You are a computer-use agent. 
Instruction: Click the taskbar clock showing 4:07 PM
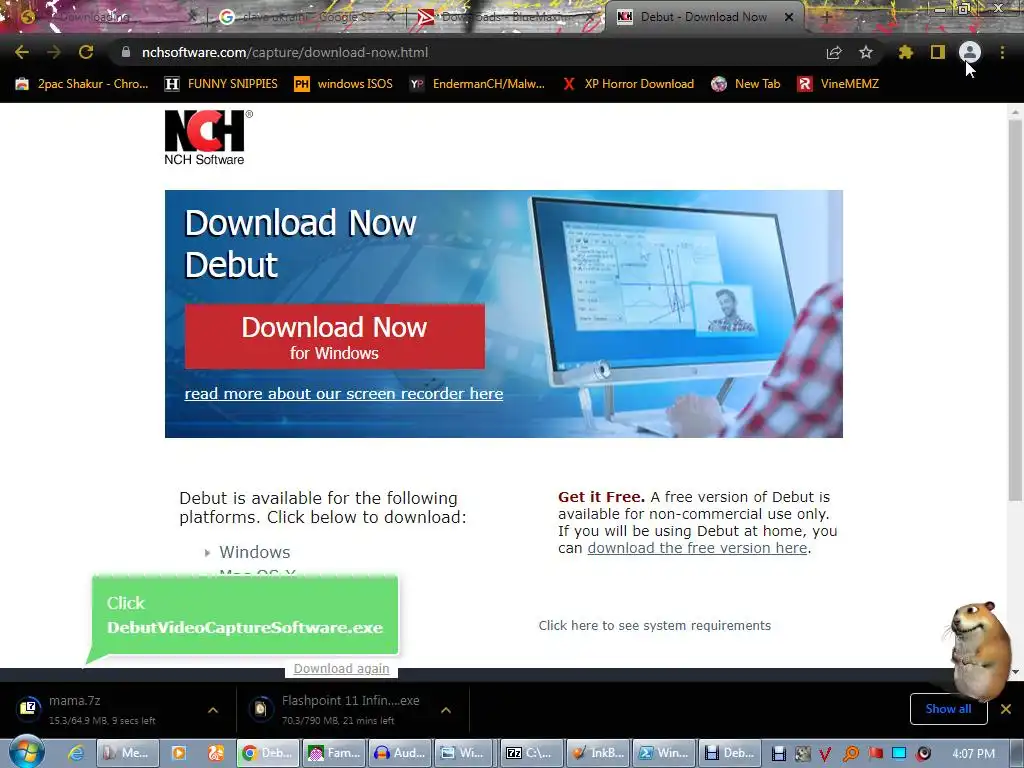pyautogui.click(x=974, y=754)
